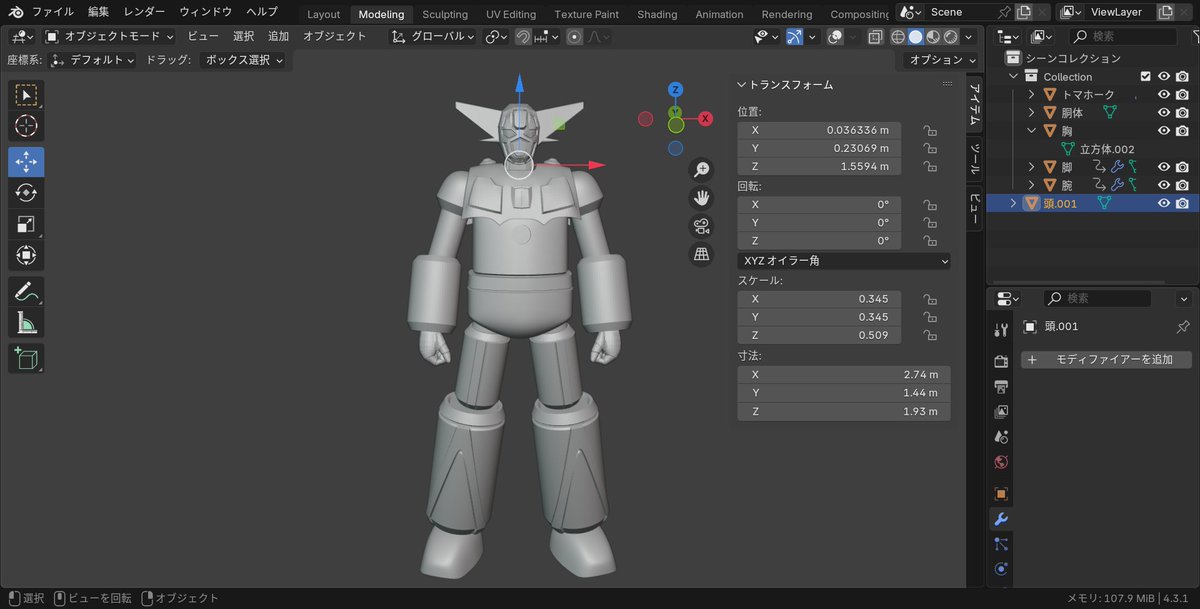Open the 追加 viewport menu
This screenshot has height=609, width=1200.
(x=278, y=36)
